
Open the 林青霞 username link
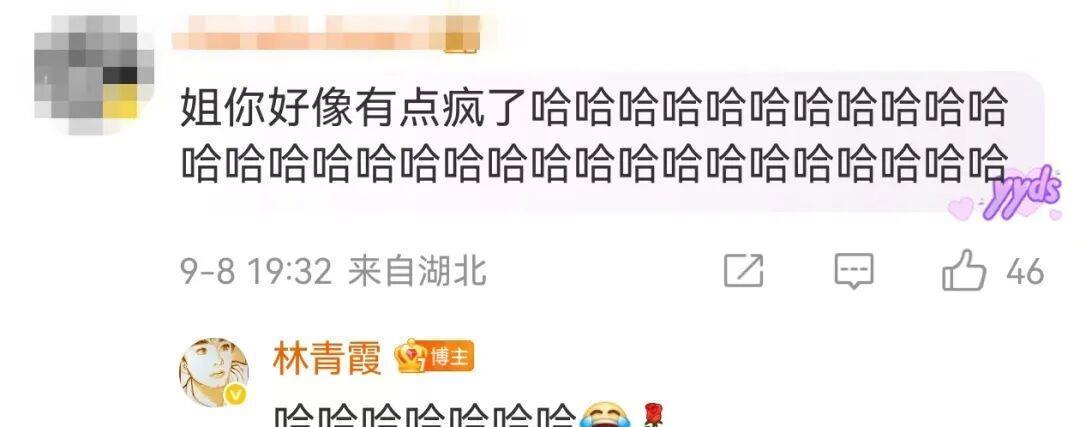327,357
